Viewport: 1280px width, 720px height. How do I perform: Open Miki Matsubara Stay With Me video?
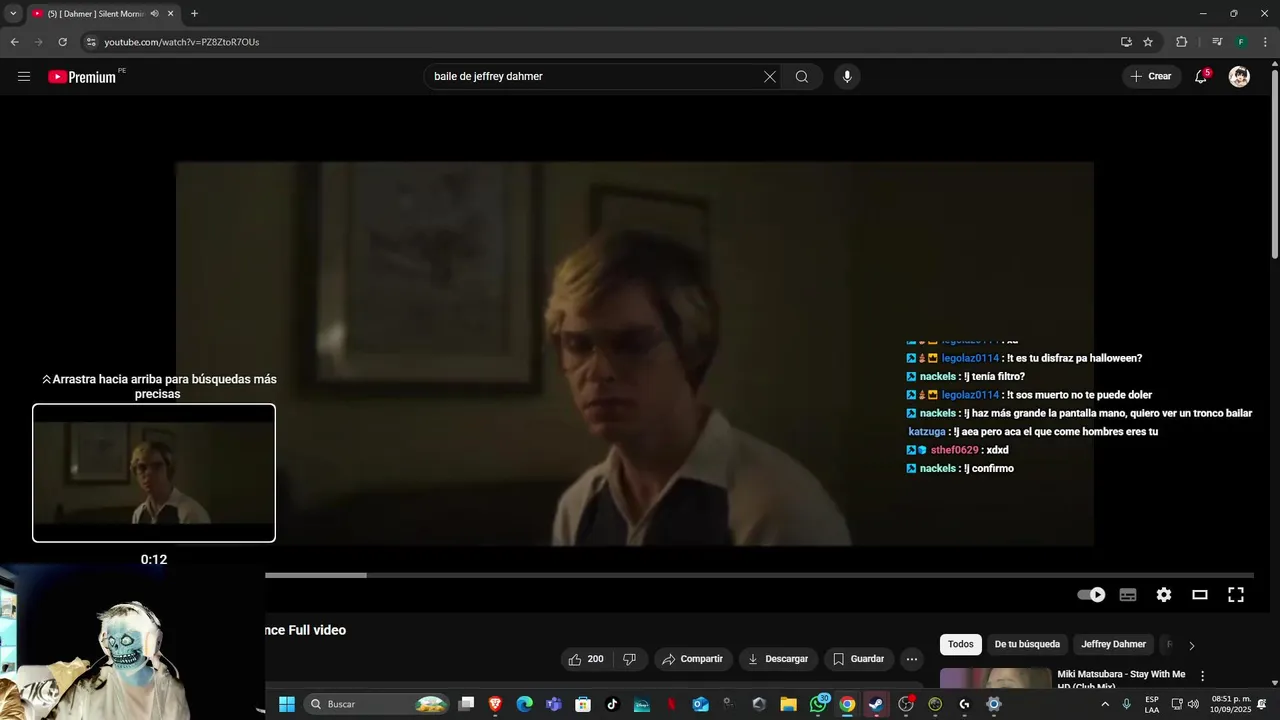point(1121,679)
